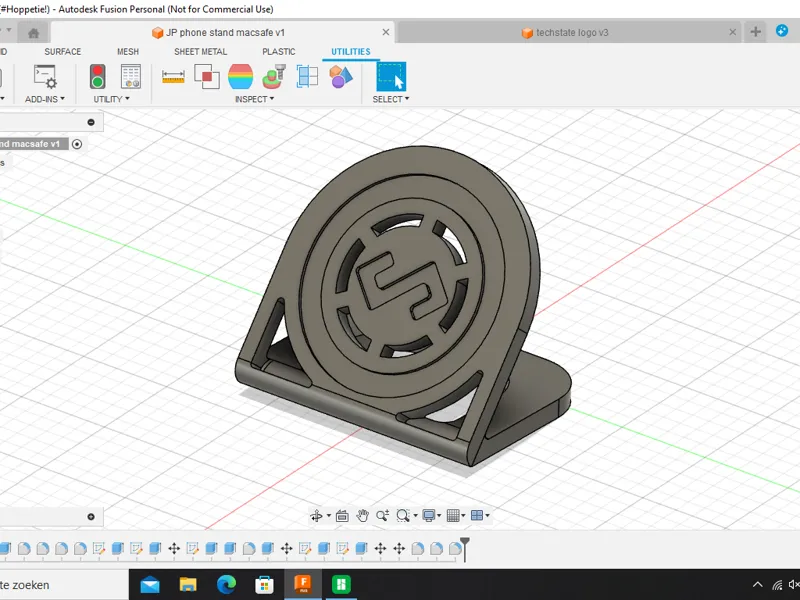800x600 pixels.
Task: Open the SELECT dropdown menu
Action: point(391,99)
